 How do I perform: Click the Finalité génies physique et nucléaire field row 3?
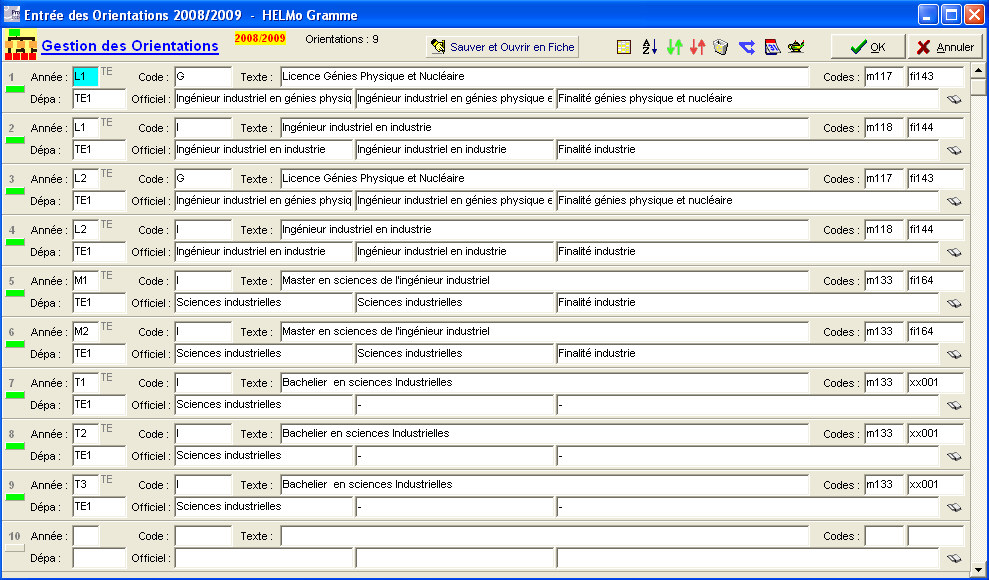[x=747, y=200]
